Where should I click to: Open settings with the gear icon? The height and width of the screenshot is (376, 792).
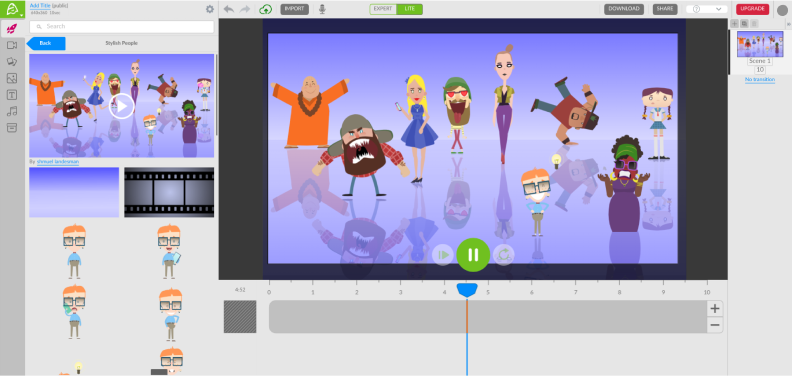[x=210, y=9]
